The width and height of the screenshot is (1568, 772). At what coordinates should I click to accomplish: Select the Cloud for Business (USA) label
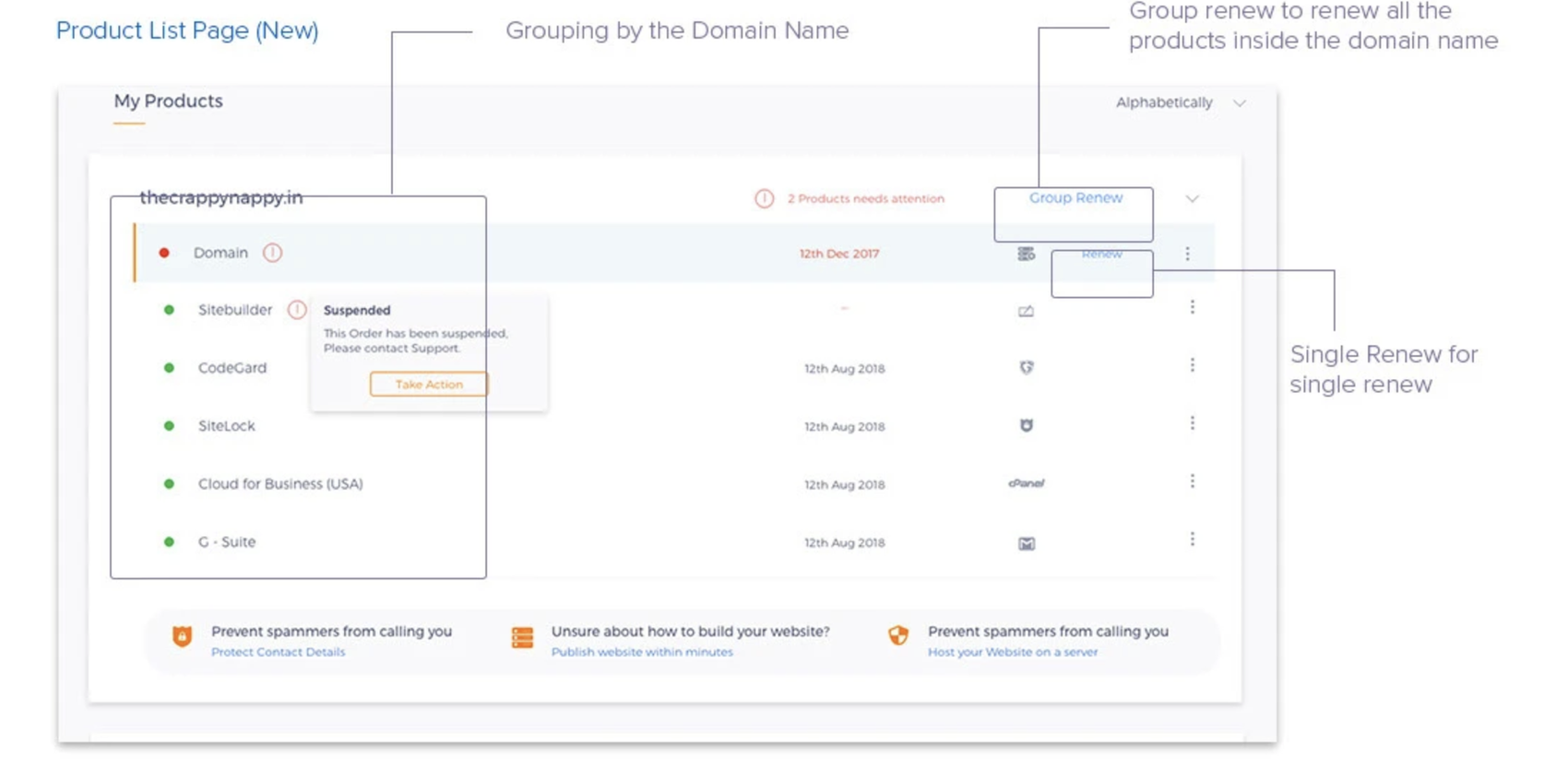coord(280,484)
